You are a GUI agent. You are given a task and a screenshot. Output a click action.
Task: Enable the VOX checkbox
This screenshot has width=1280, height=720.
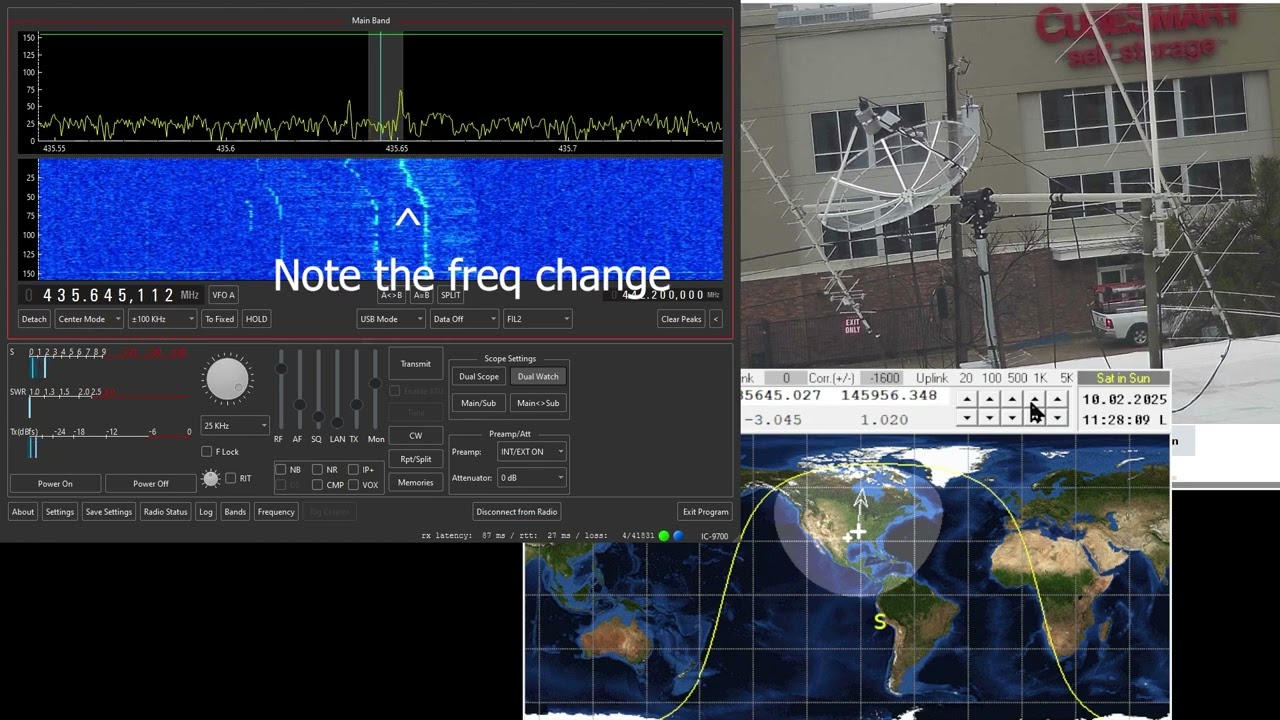353,485
